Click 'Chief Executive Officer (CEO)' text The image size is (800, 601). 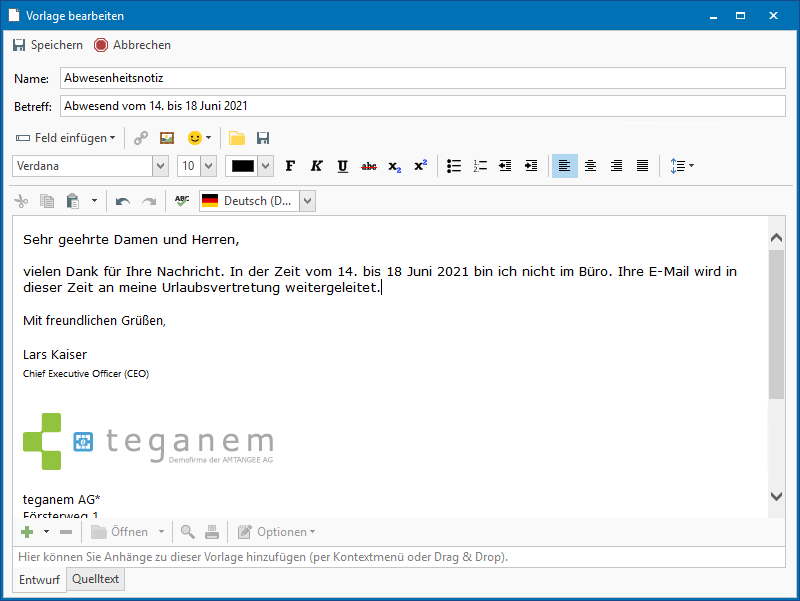[86, 374]
